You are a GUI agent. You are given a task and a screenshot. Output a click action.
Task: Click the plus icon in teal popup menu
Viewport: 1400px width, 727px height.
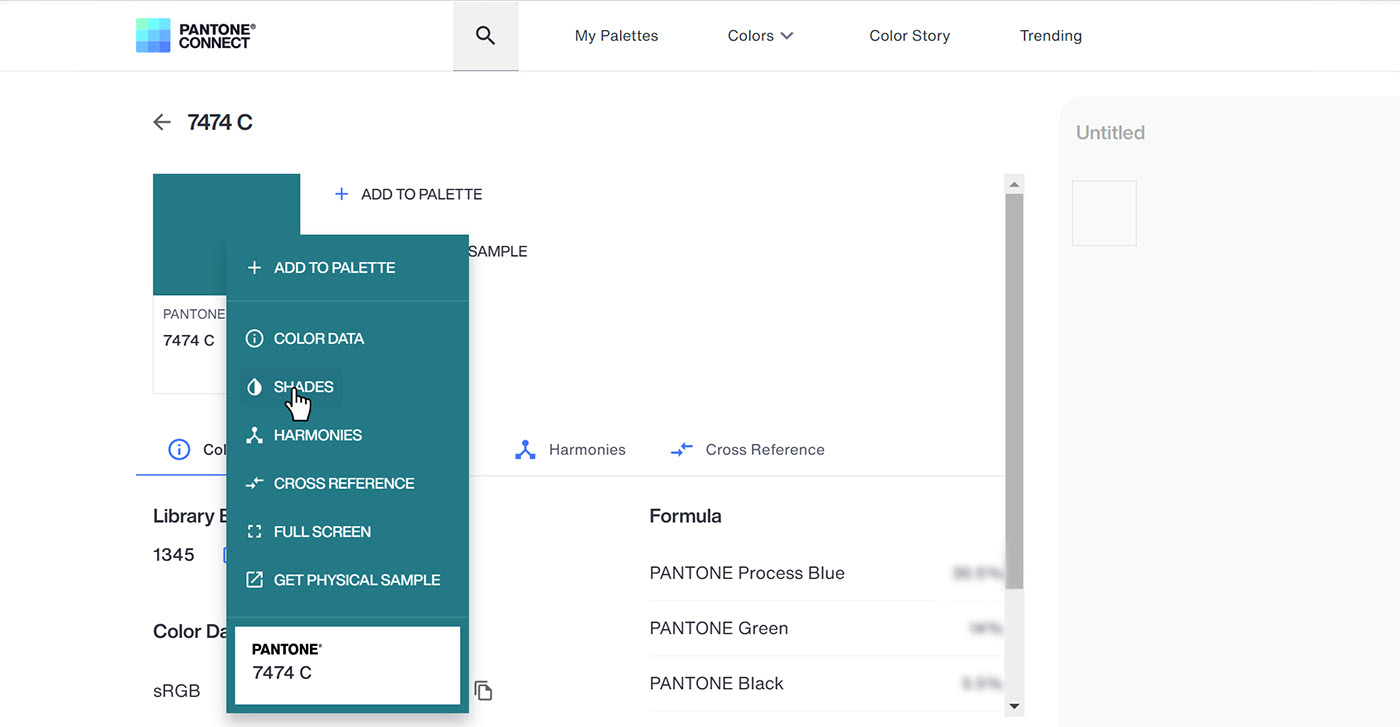[254, 268]
